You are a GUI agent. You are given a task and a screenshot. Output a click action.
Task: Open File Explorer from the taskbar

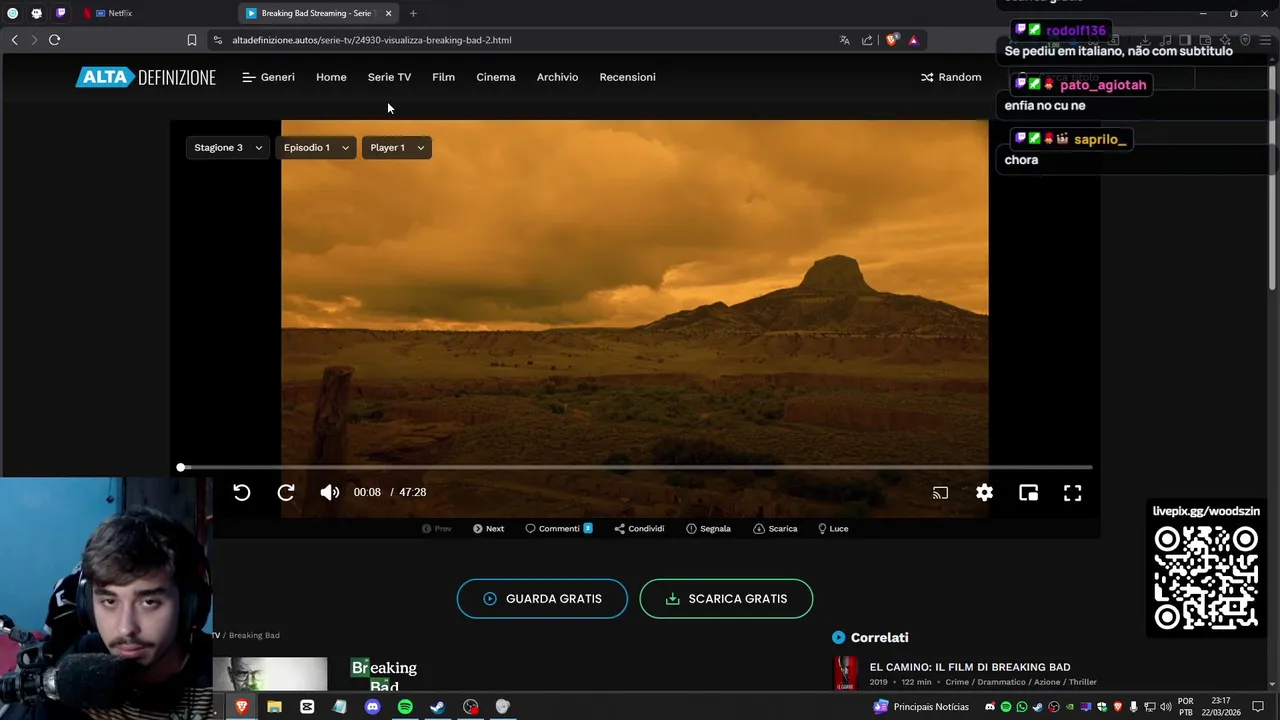274,706
